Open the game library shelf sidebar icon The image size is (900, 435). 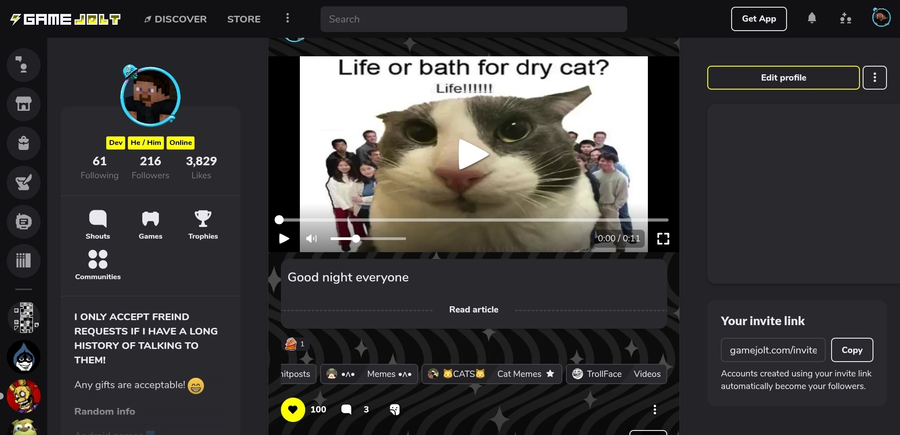point(24,261)
